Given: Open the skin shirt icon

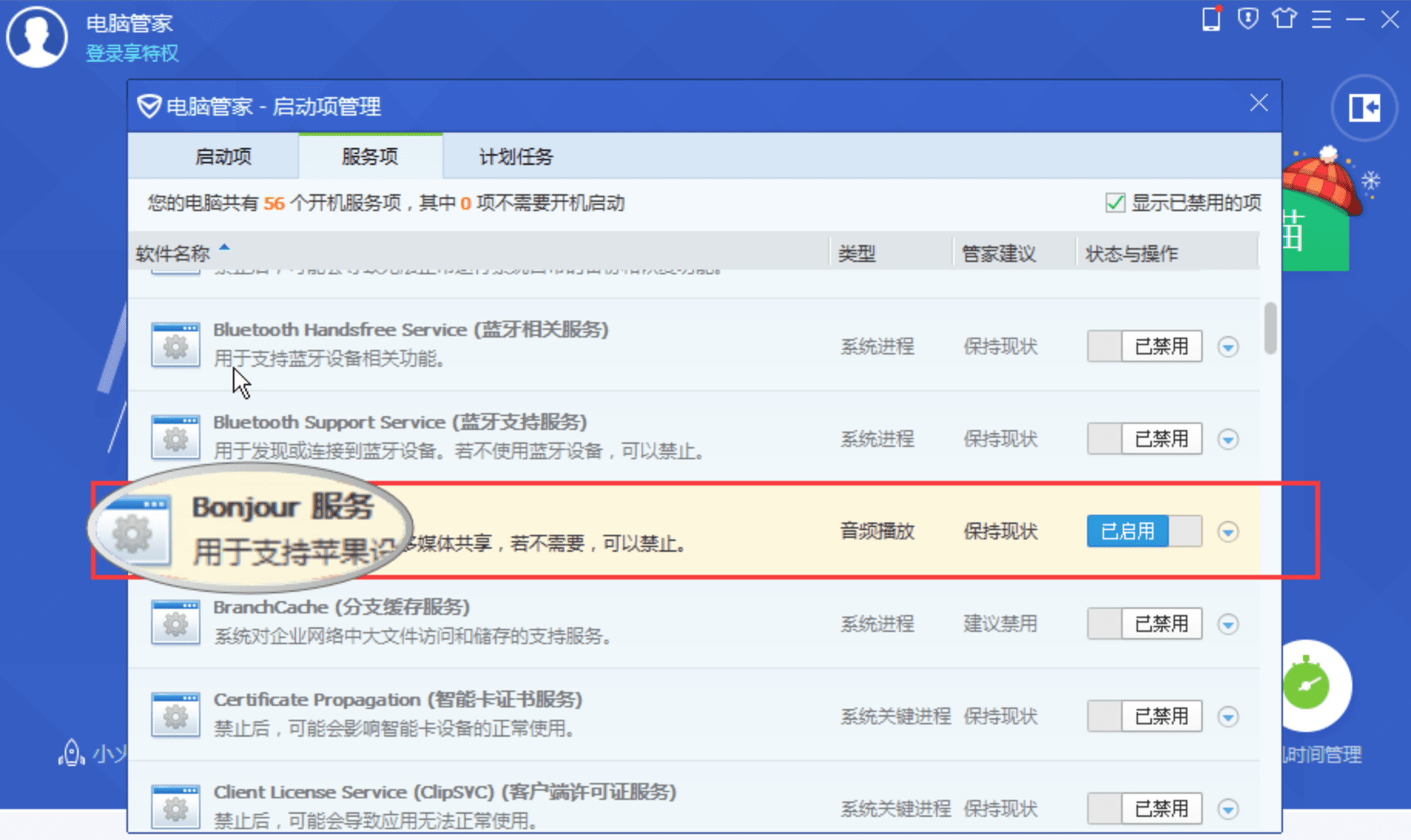Looking at the screenshot, I should point(1285,18).
